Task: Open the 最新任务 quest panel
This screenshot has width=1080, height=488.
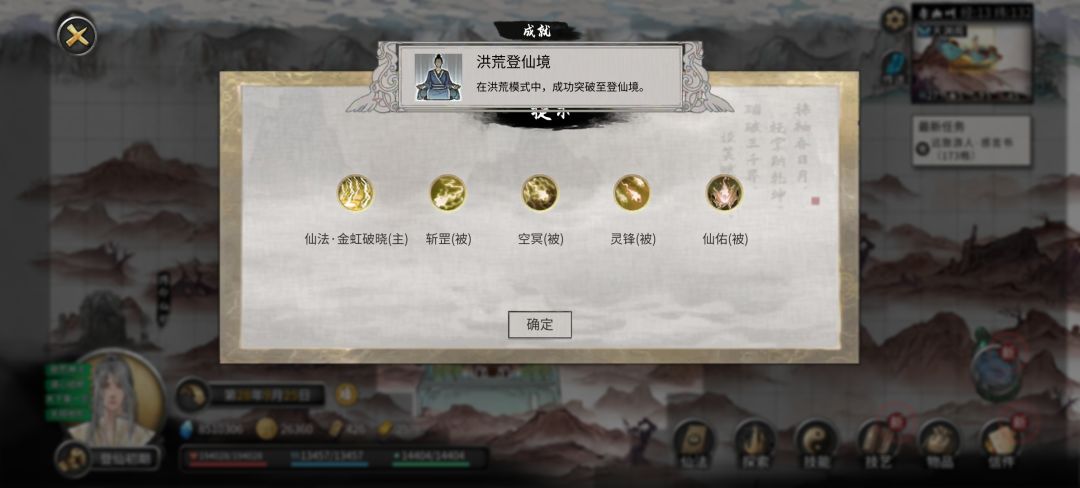Action: pyautogui.click(x=972, y=140)
